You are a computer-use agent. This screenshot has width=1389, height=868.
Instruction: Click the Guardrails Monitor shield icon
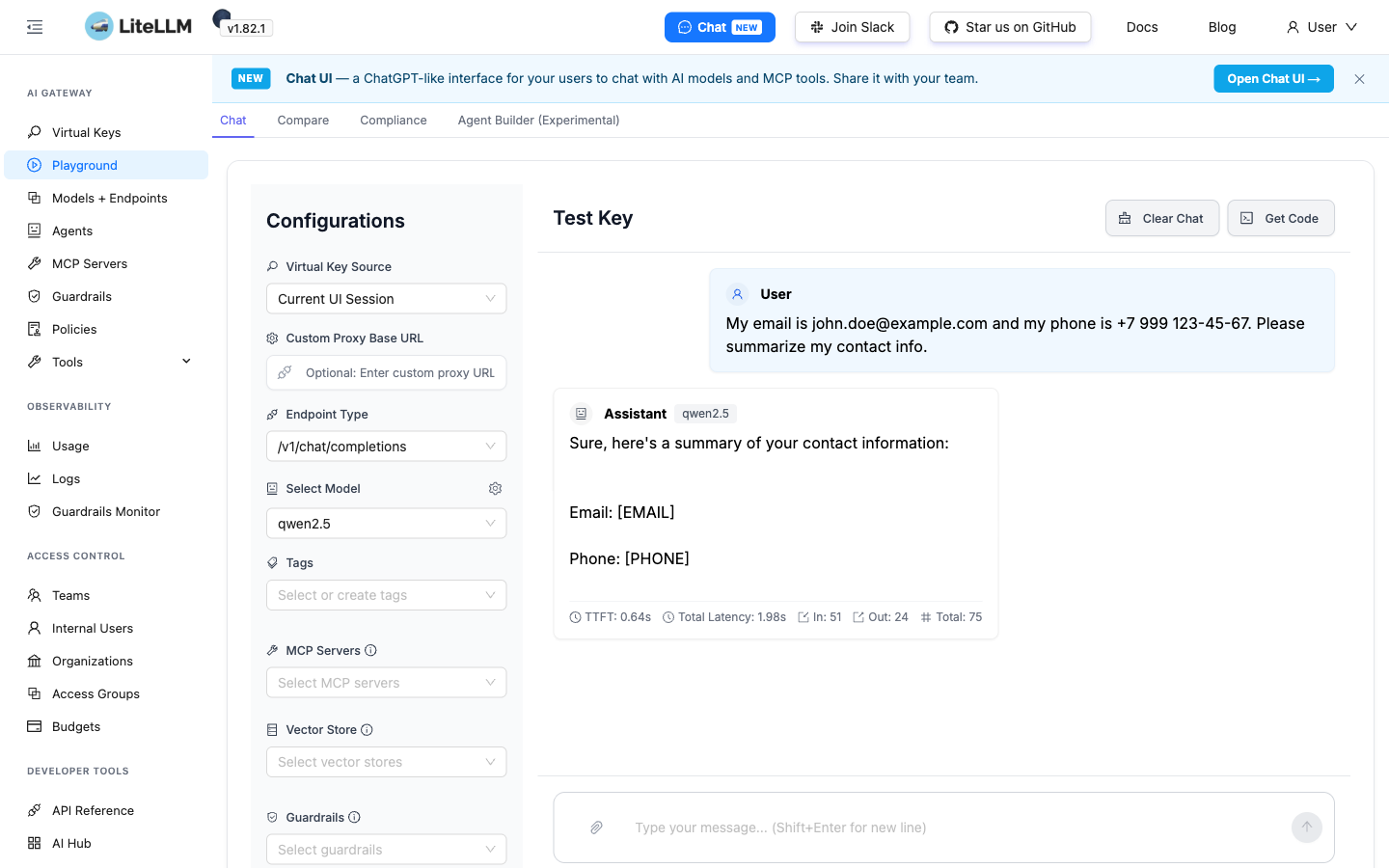pyautogui.click(x=35, y=511)
